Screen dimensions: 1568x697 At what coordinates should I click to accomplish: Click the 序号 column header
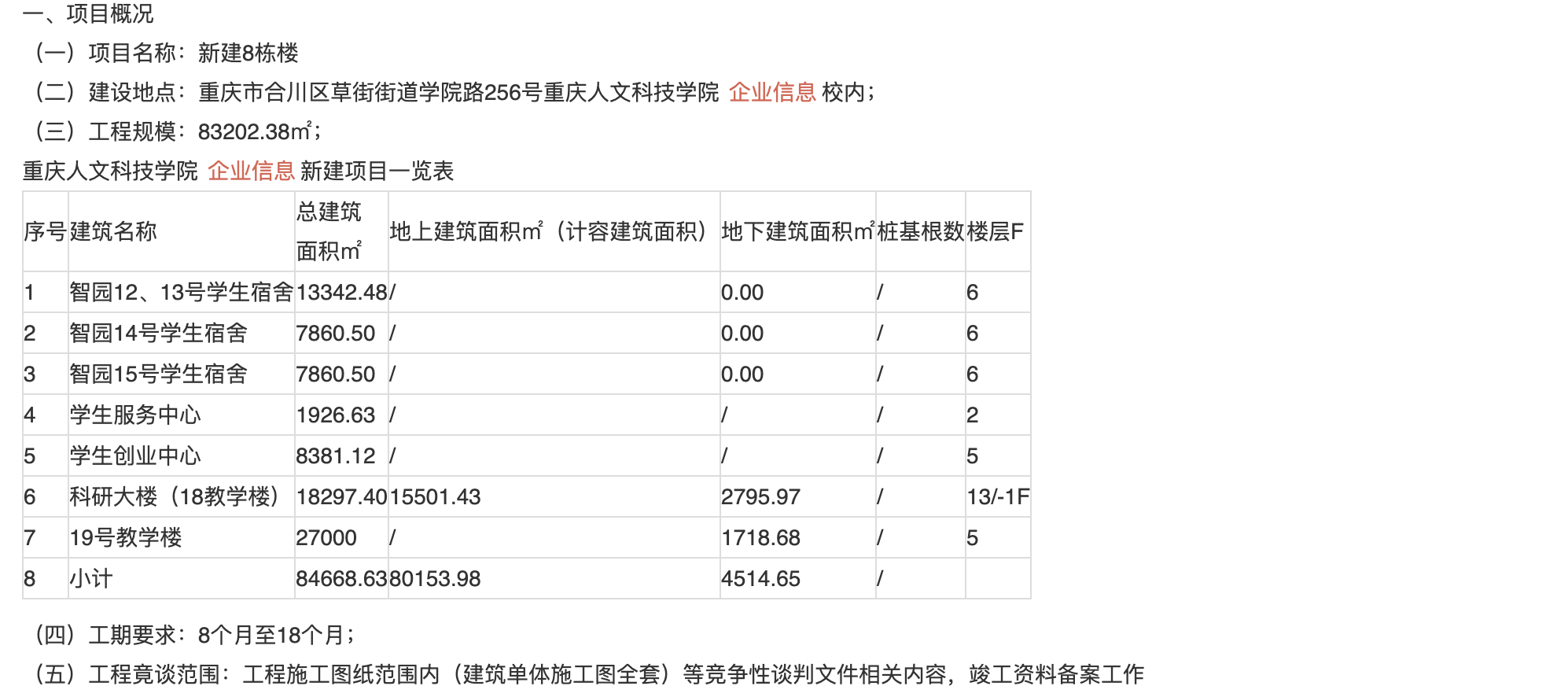(x=45, y=231)
